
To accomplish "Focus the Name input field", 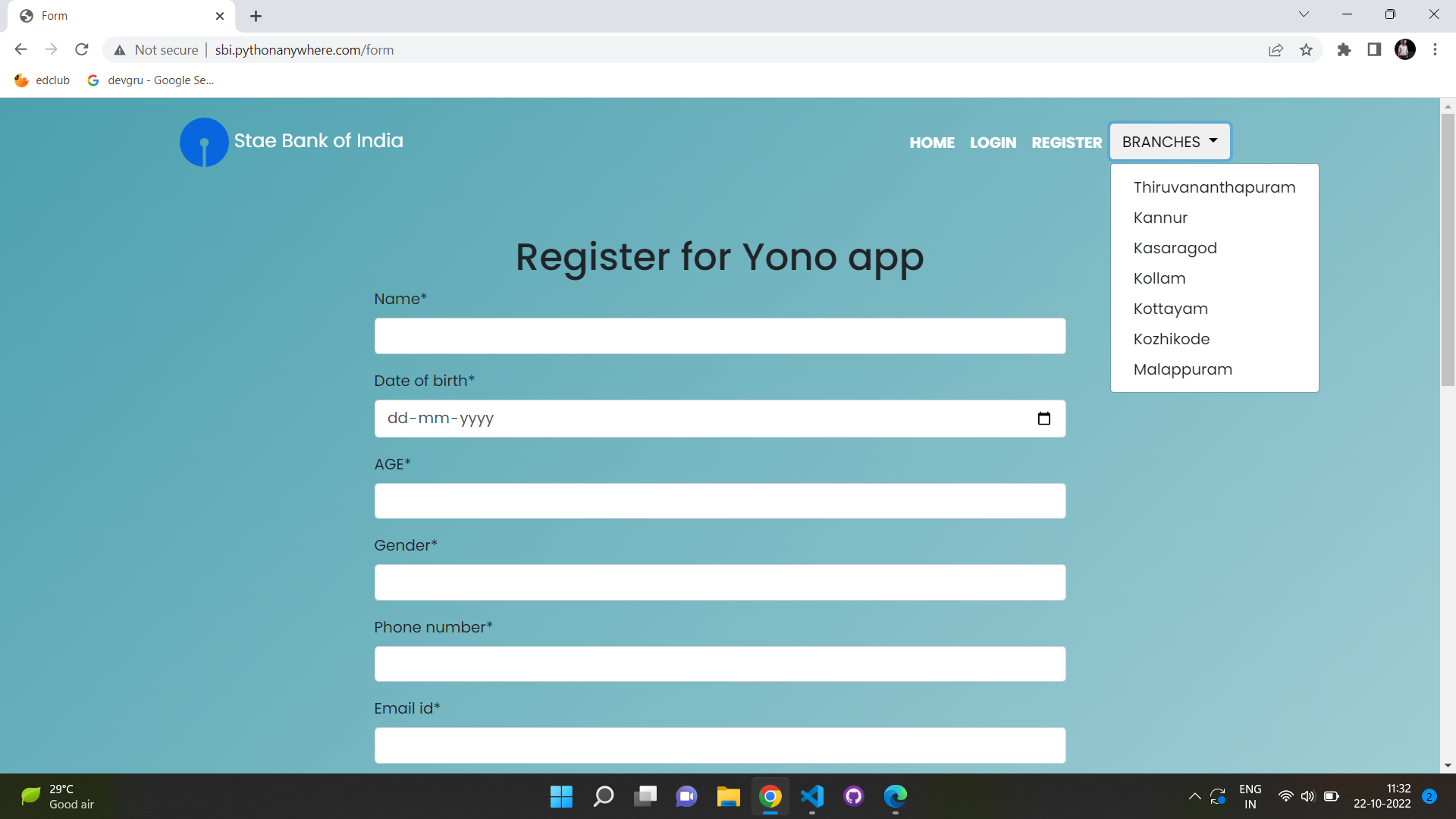I will tap(720, 336).
